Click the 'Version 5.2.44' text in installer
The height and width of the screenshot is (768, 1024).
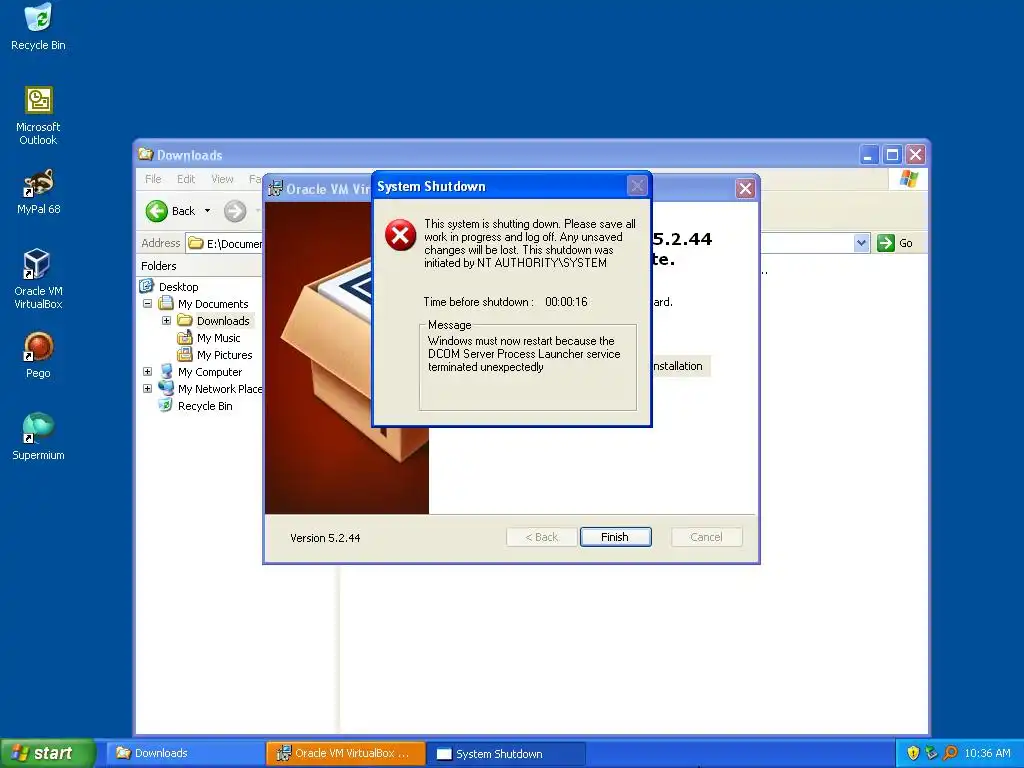[x=325, y=537]
